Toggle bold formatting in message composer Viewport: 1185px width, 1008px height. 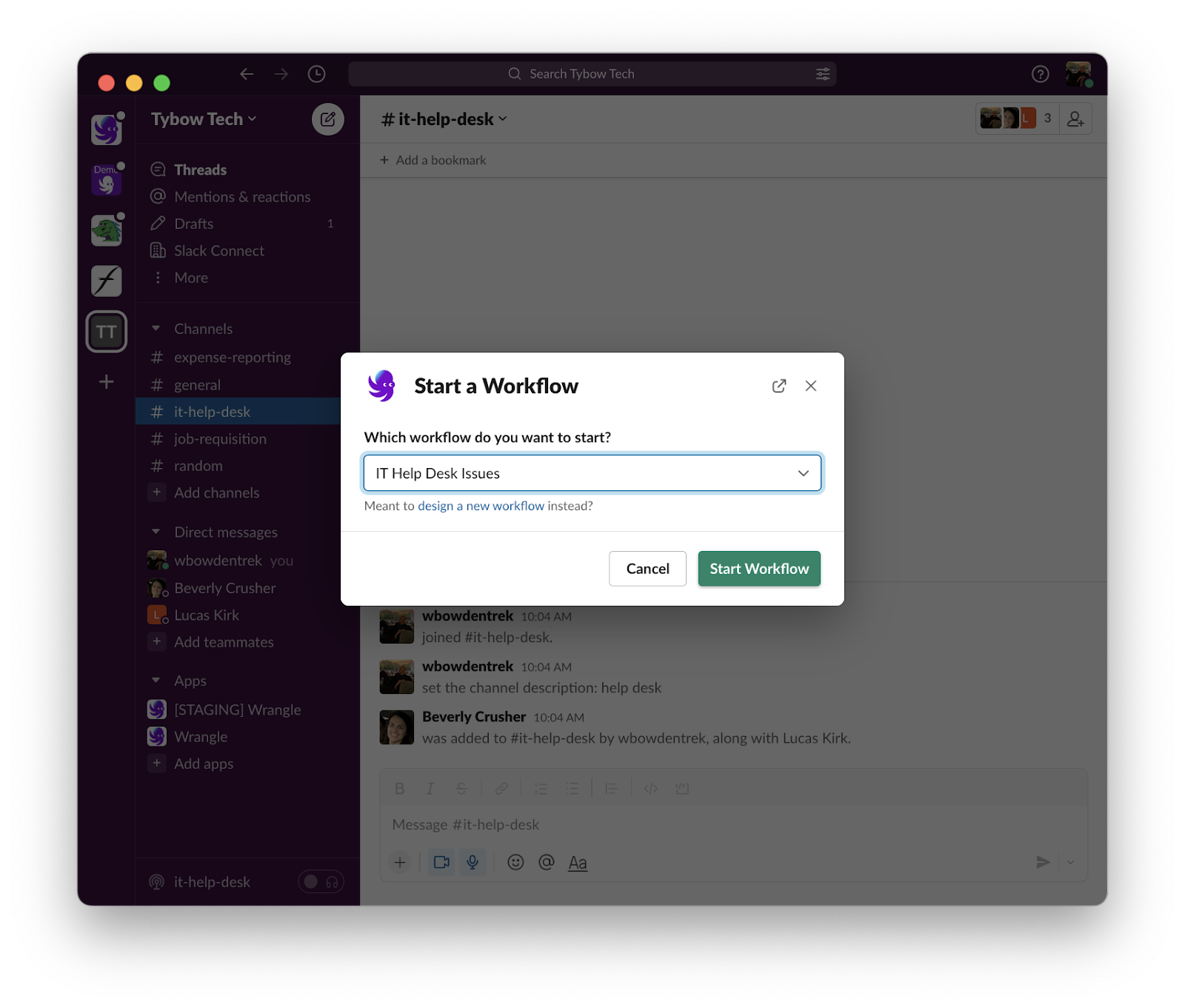pyautogui.click(x=399, y=789)
